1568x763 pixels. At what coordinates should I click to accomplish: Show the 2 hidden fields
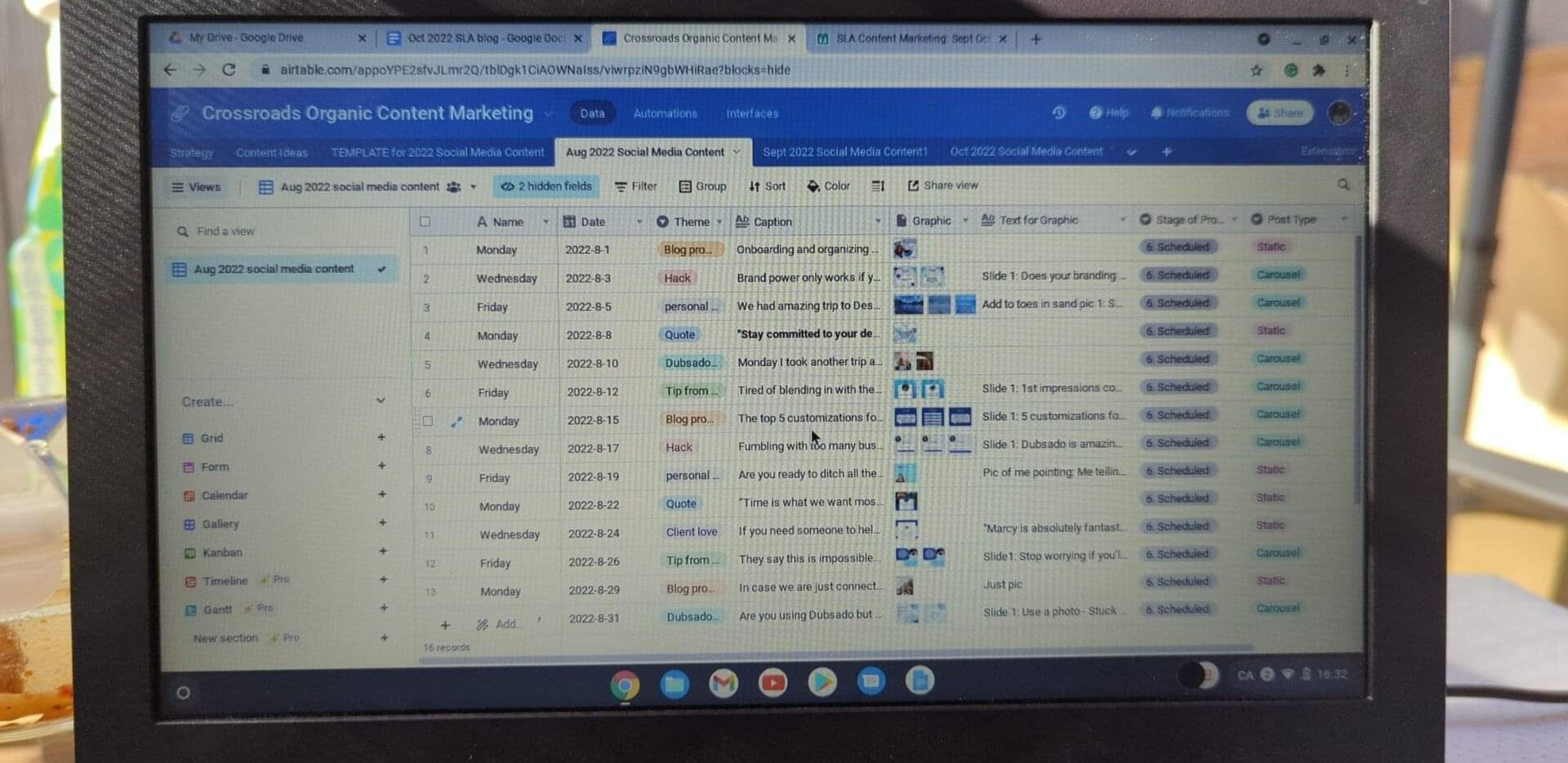click(546, 186)
